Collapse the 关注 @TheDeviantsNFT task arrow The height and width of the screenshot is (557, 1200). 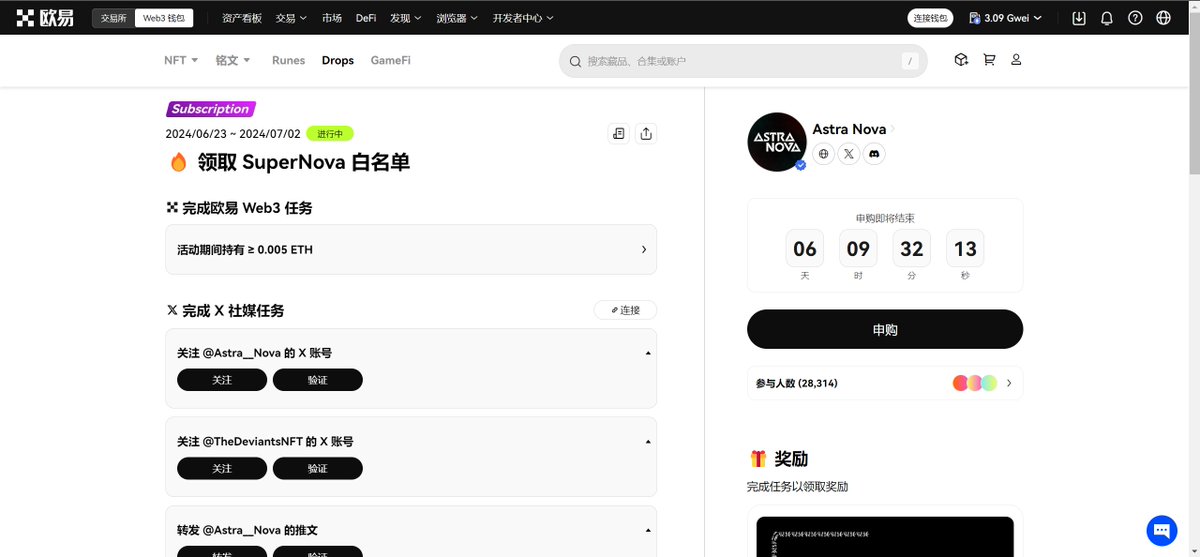647,442
